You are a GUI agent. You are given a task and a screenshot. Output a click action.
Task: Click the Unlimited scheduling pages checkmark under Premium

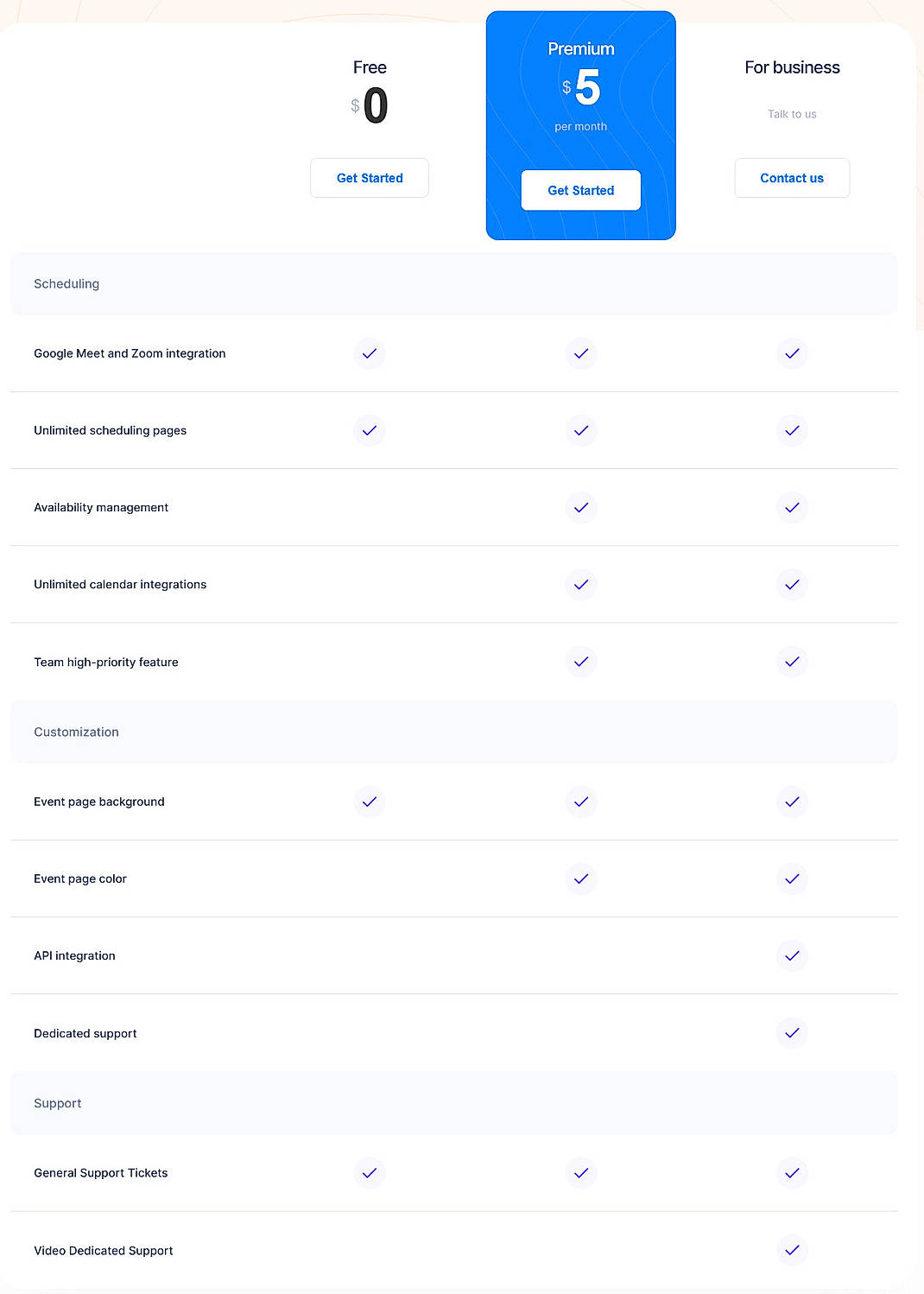tap(580, 430)
